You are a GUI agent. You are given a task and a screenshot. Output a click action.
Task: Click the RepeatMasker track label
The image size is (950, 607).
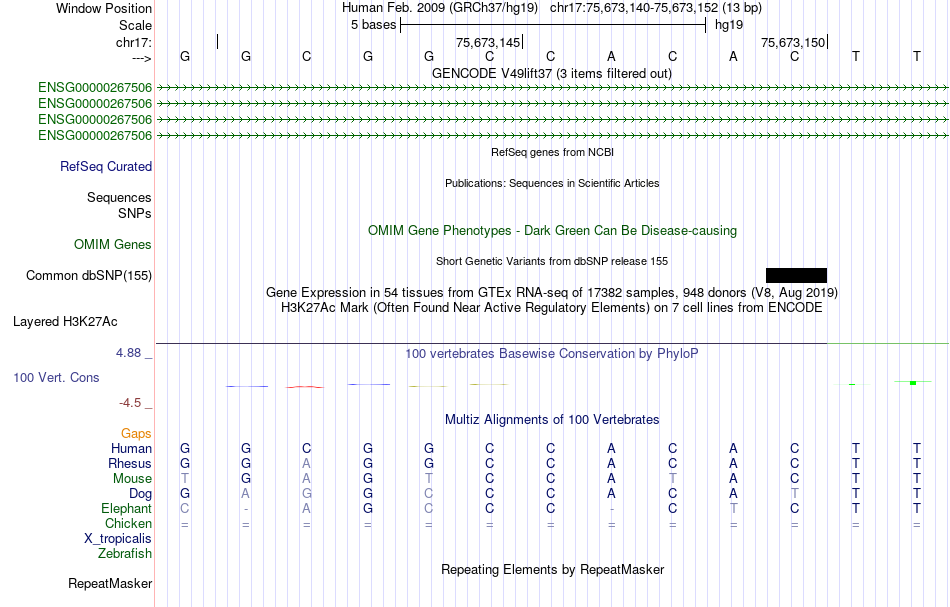(110, 584)
